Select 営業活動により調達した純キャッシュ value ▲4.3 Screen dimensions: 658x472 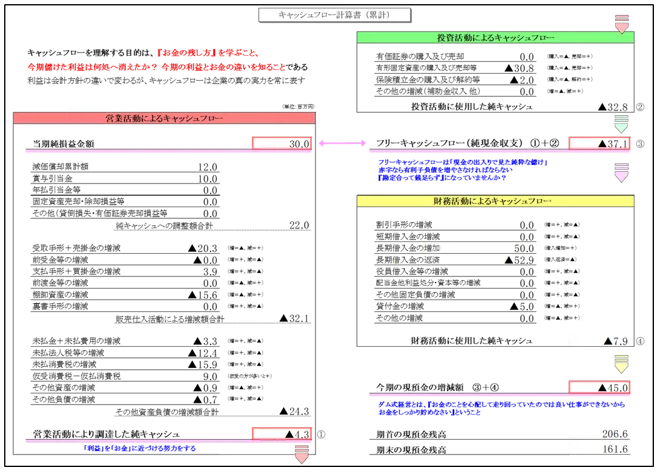[283, 435]
